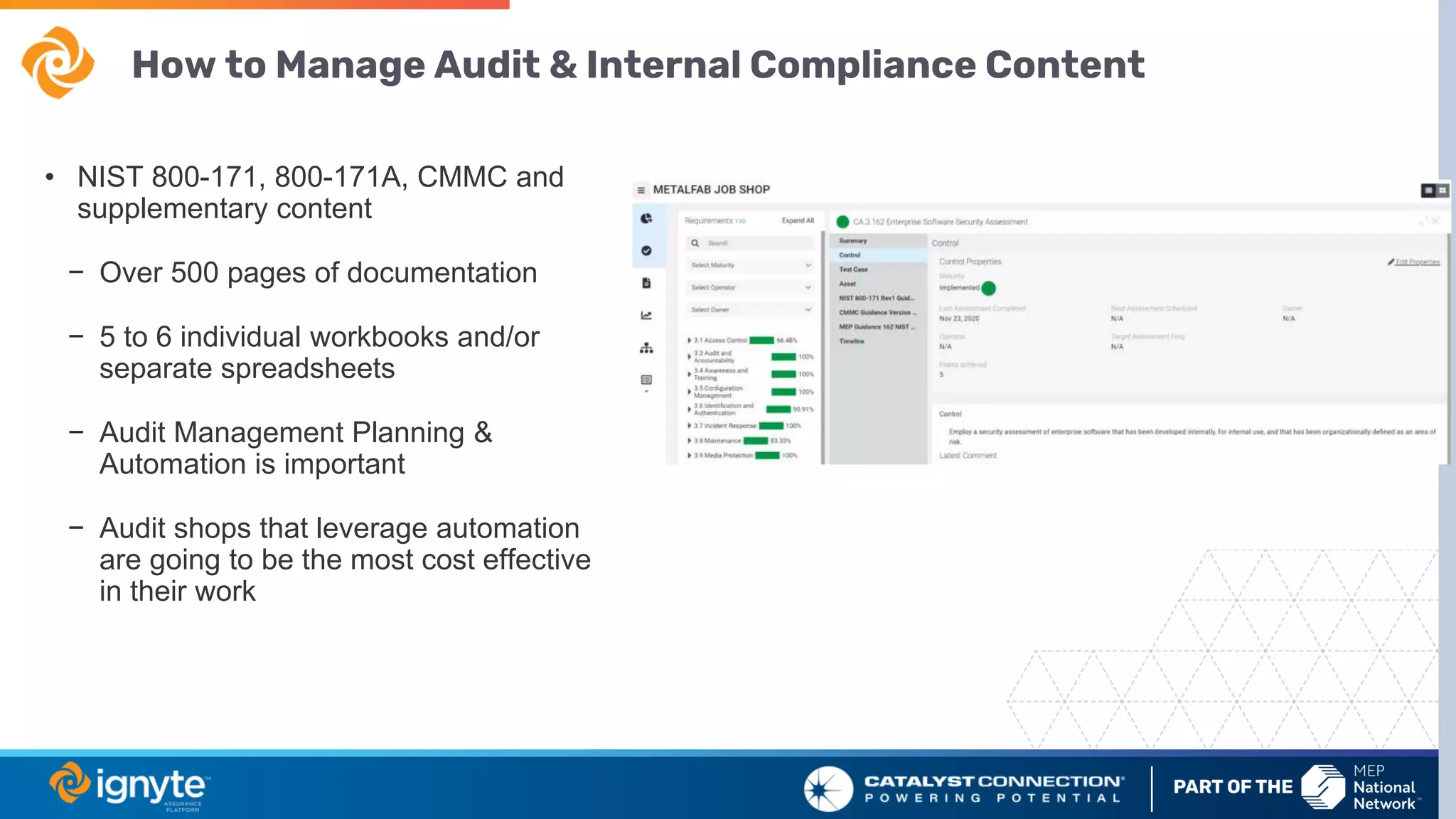Expand the 3.3 Audit and Accountability row
The width and height of the screenshot is (1456, 819).
pos(689,357)
